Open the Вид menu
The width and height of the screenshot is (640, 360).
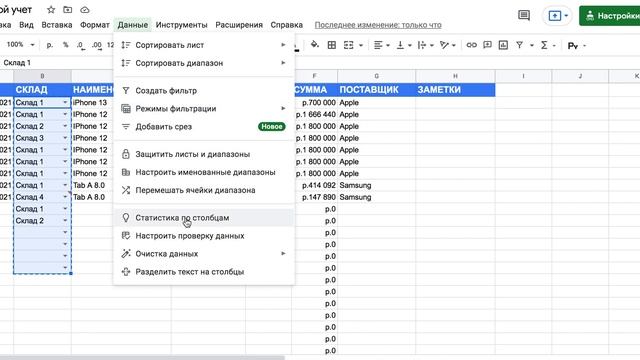(x=26, y=25)
